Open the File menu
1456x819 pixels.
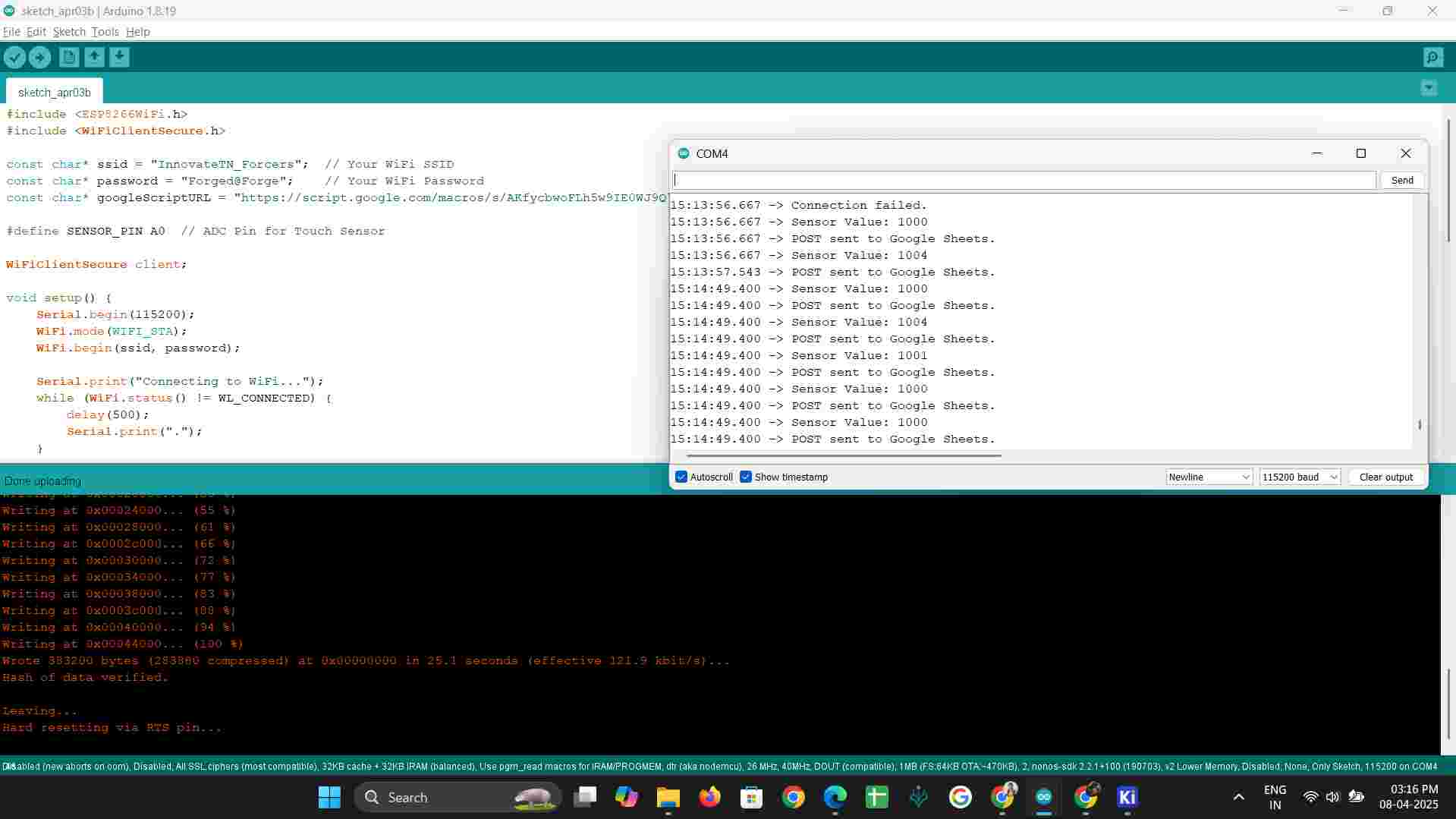[11, 32]
